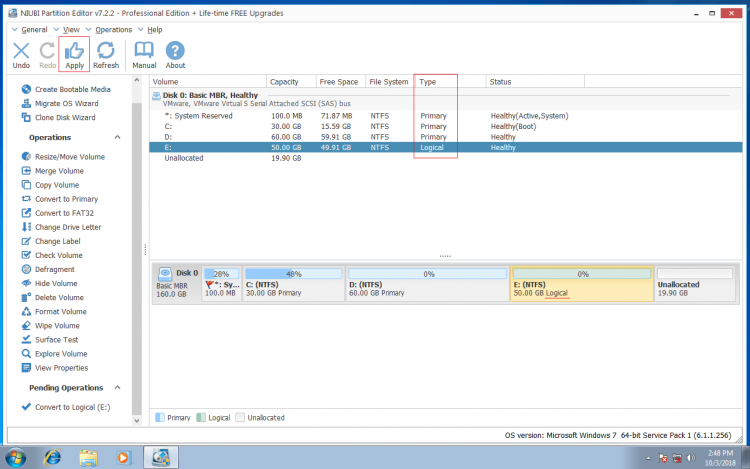The image size is (750, 469).
Task: Select C: (NTFS) block in disk map
Action: (x=293, y=284)
